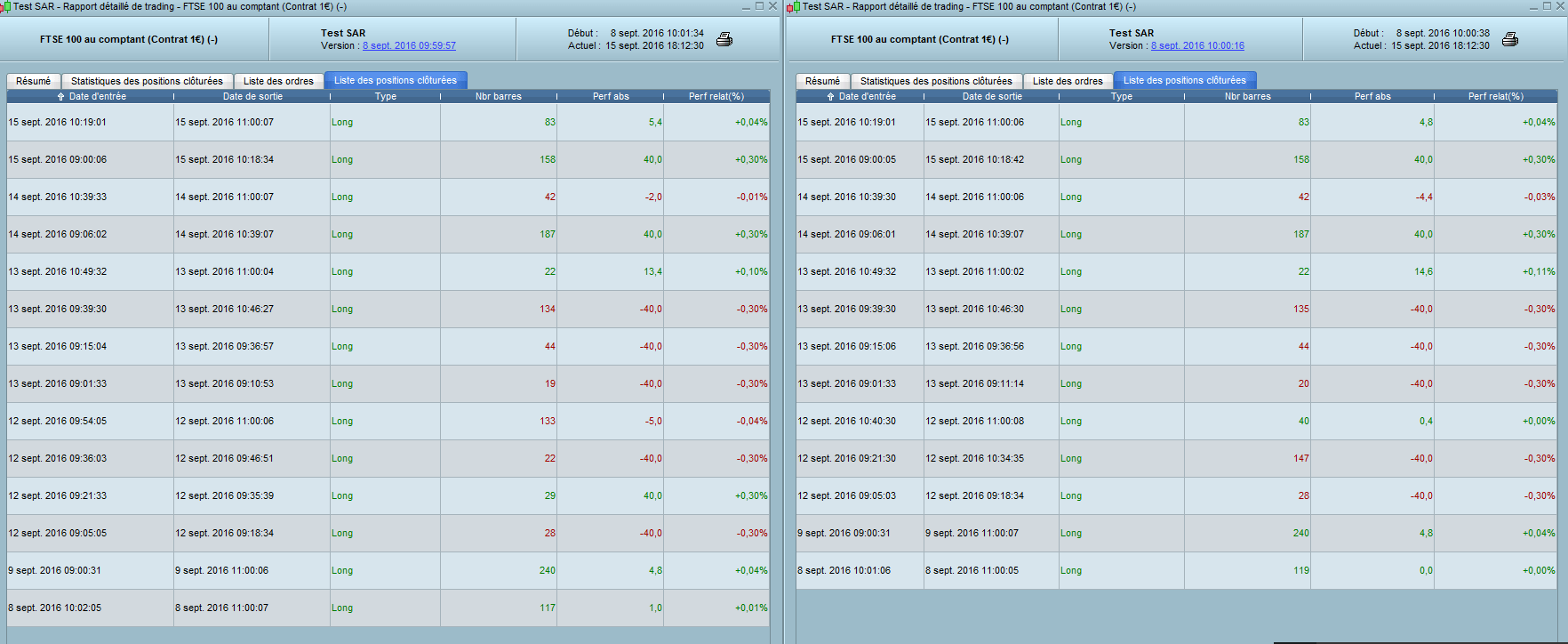Click exit date 13 sept. 2016 09:11:14
The width and height of the screenshot is (1568, 644).
975,384
